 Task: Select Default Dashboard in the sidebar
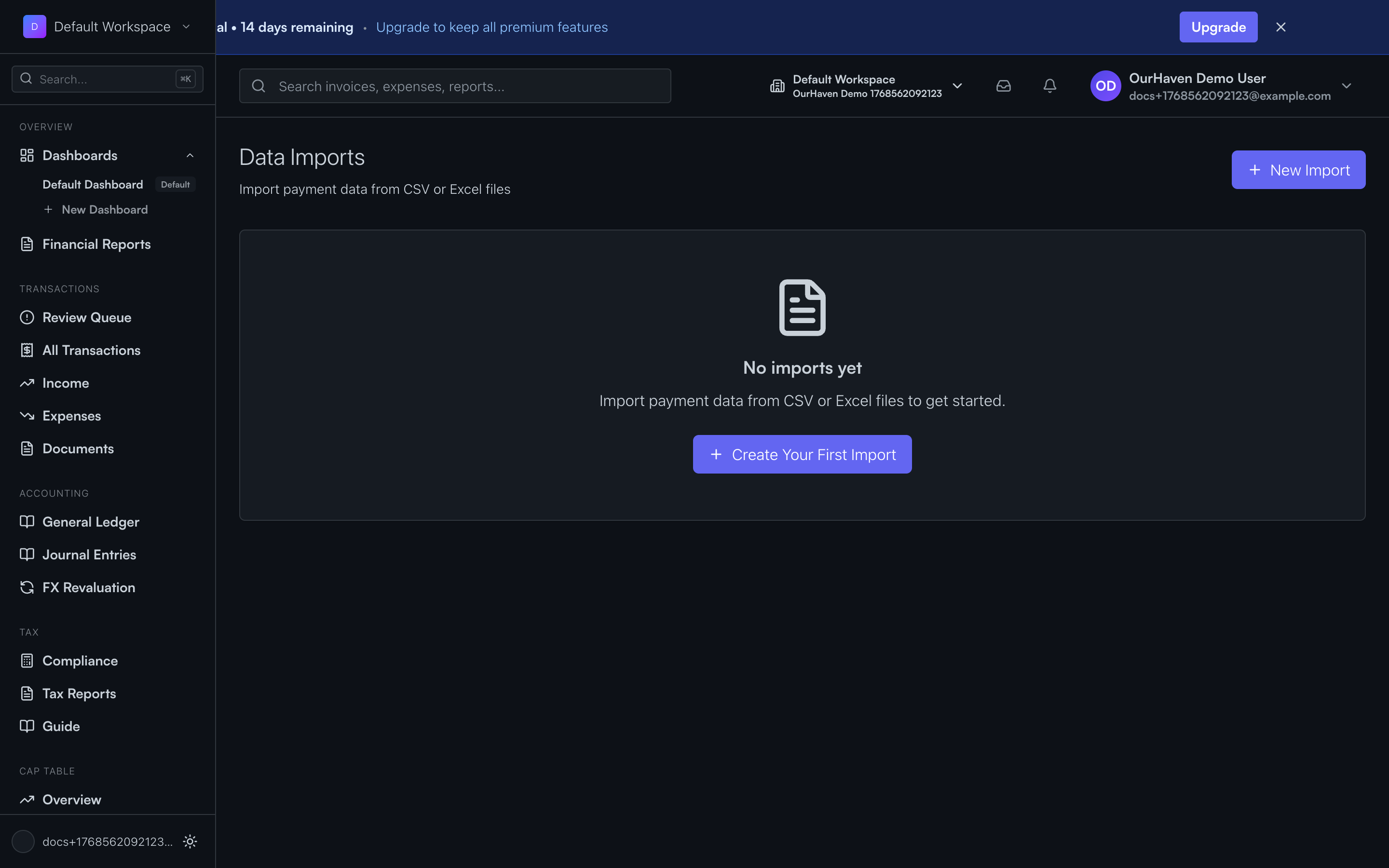[x=93, y=184]
